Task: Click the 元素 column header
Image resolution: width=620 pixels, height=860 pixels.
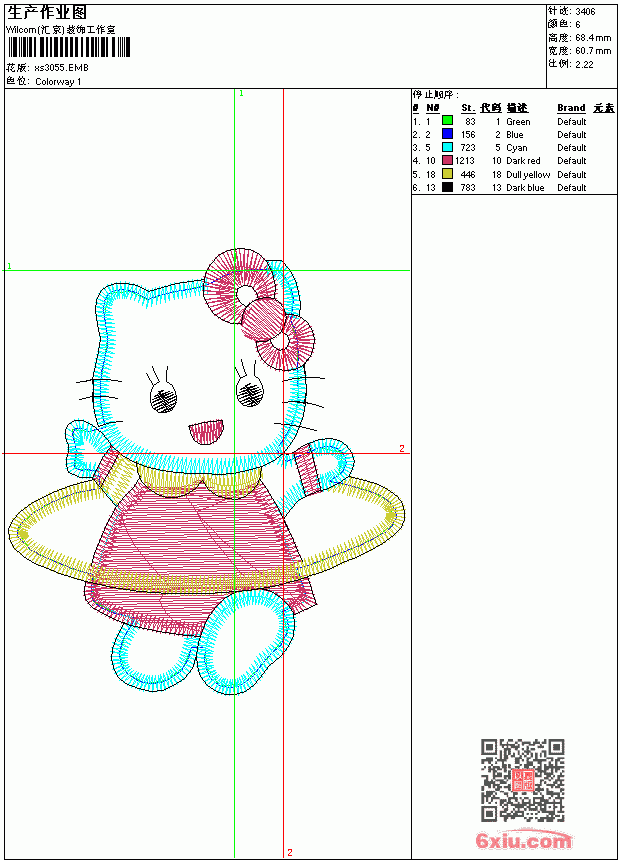Action: click(604, 108)
